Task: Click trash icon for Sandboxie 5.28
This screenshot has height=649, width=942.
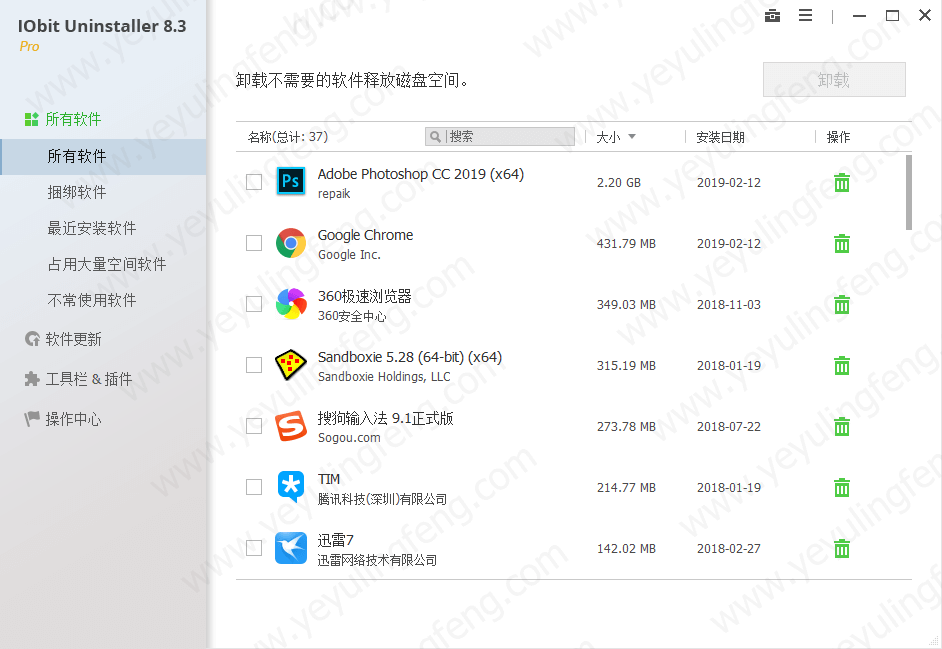Action: (842, 365)
